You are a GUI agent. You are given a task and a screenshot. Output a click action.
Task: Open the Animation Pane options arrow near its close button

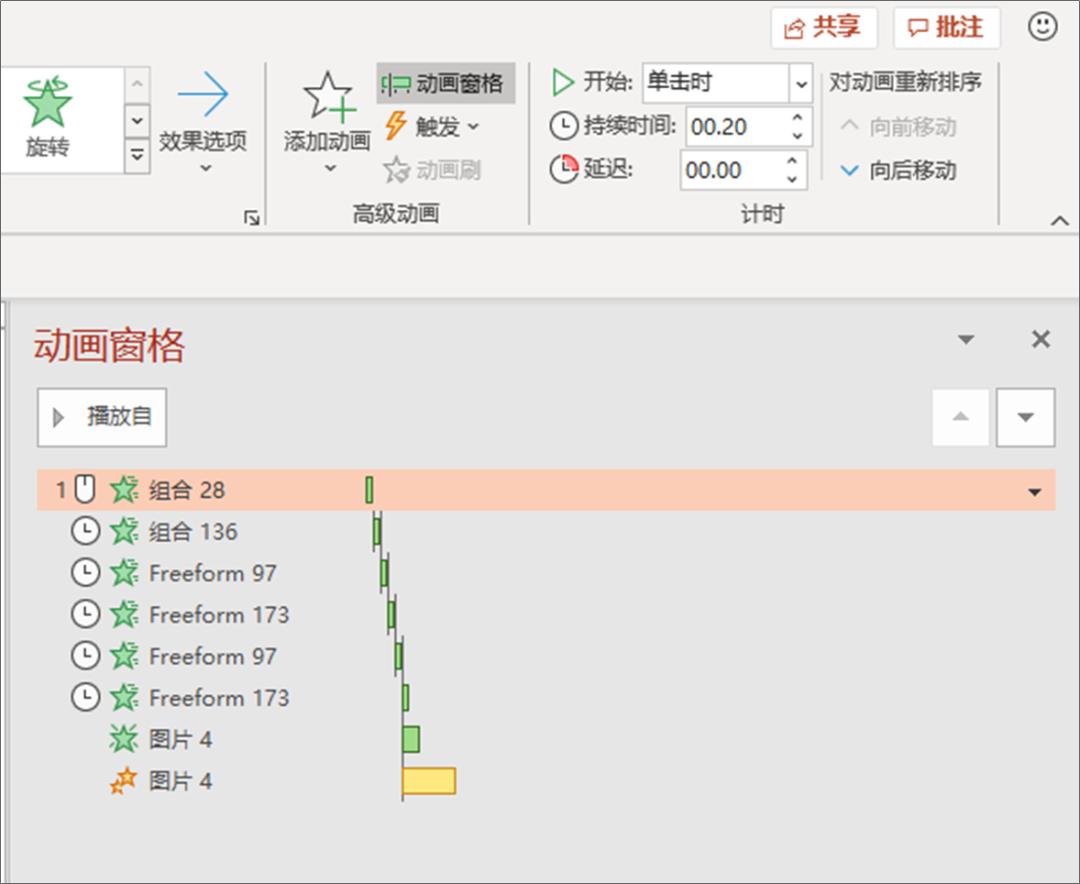[x=965, y=340]
